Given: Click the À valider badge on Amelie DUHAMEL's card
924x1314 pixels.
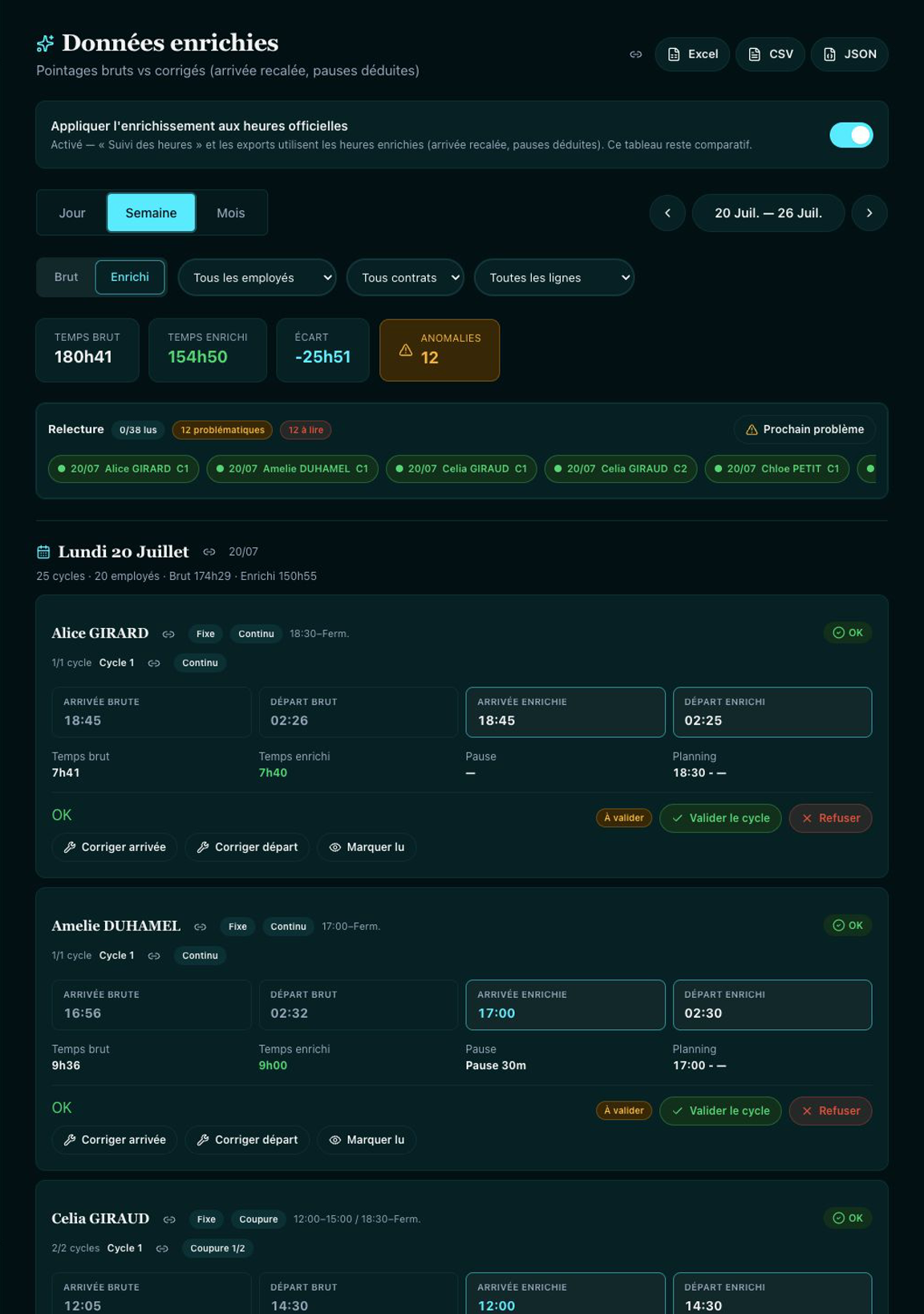Looking at the screenshot, I should (x=624, y=1111).
